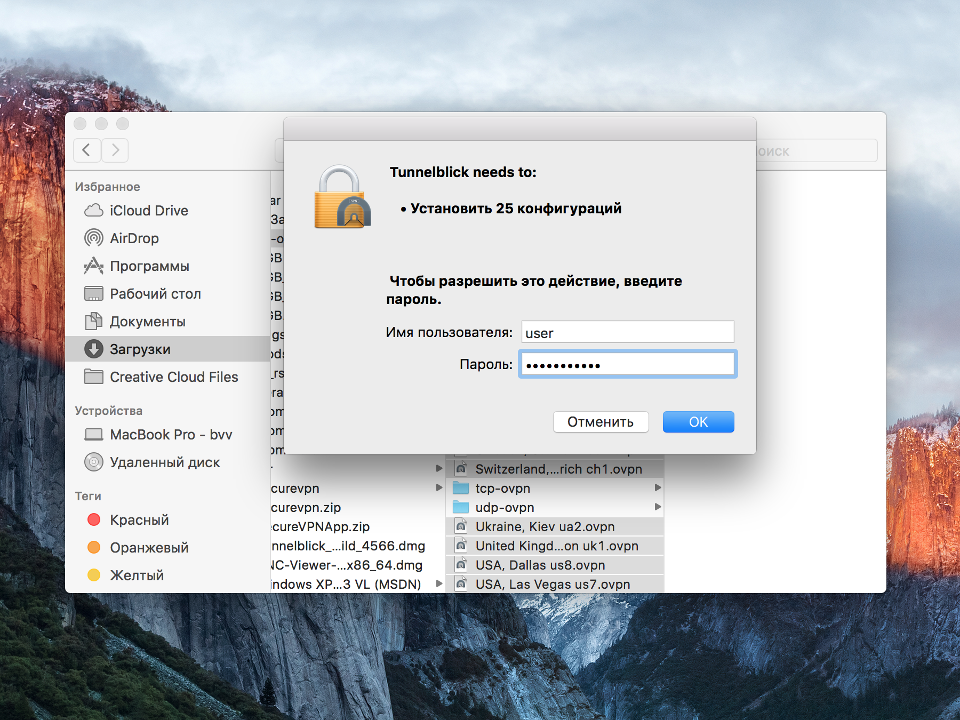This screenshot has width=960, height=720.
Task: Select USA, Las Vegas us7.ovpn file
Action: [555, 584]
